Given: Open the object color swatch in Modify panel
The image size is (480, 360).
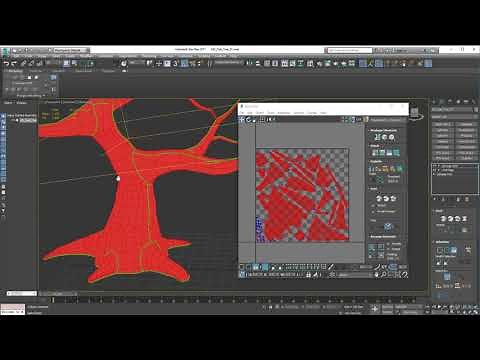Looking at the screenshot, I should [476, 109].
